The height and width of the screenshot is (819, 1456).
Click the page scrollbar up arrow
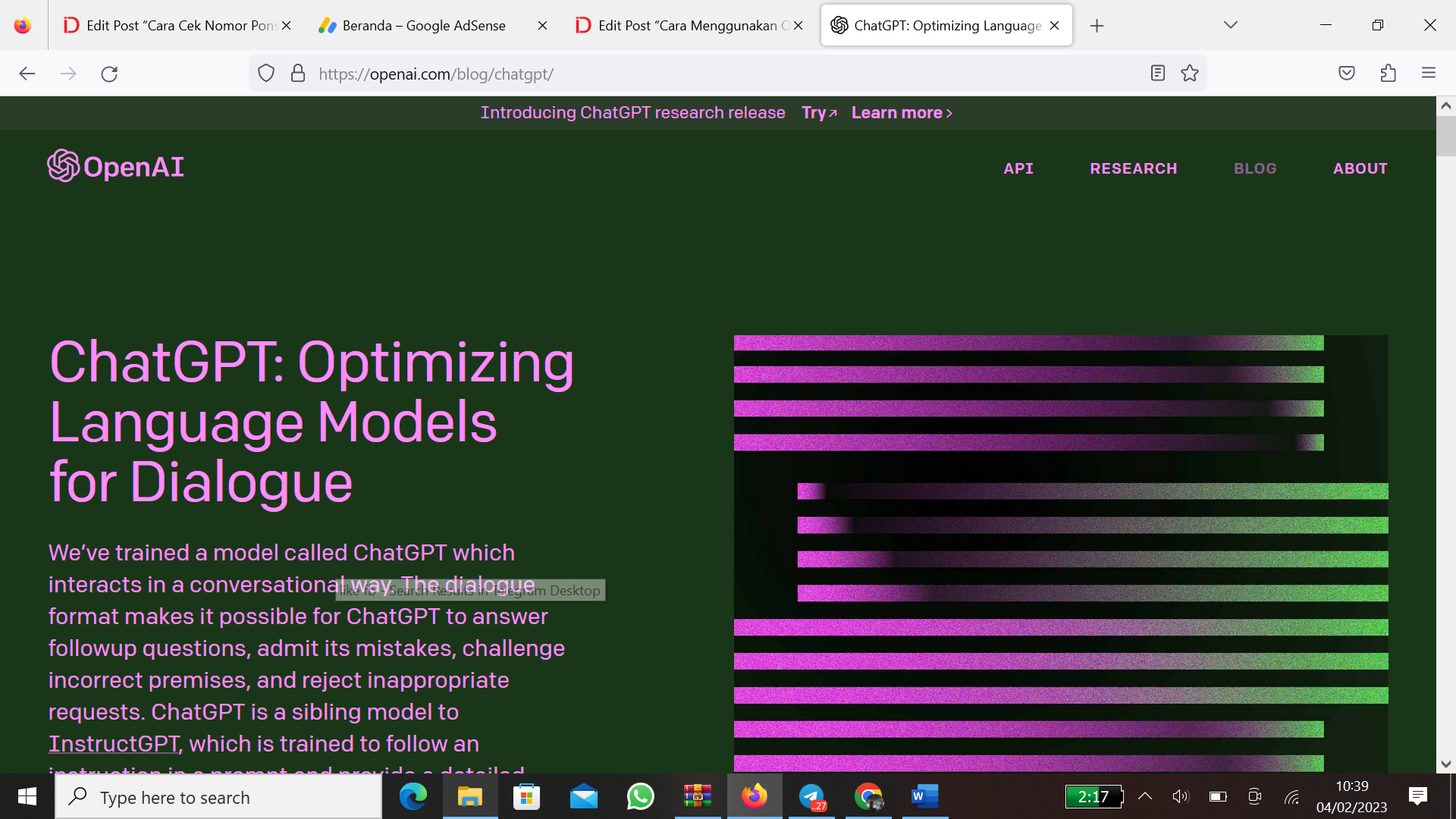click(1446, 106)
